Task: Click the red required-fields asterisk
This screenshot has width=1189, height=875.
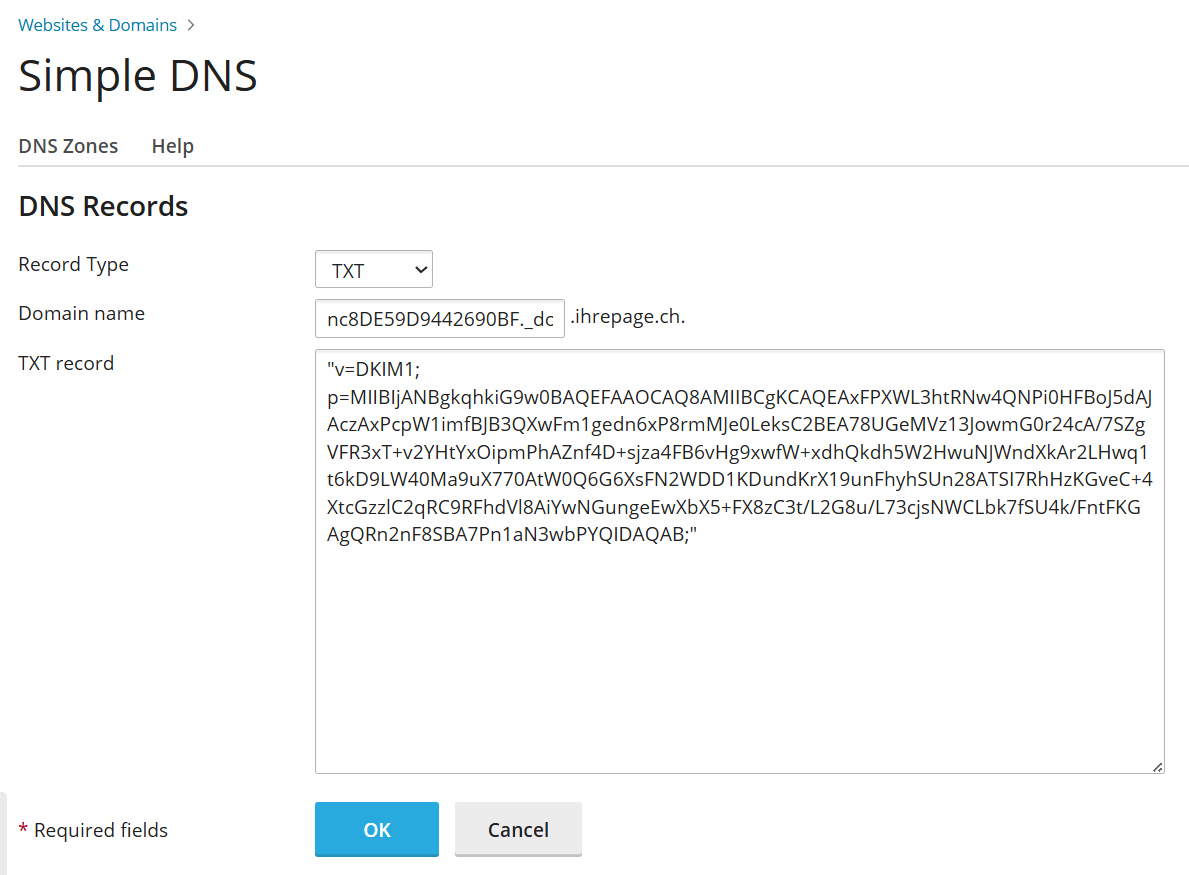Action: [23, 829]
